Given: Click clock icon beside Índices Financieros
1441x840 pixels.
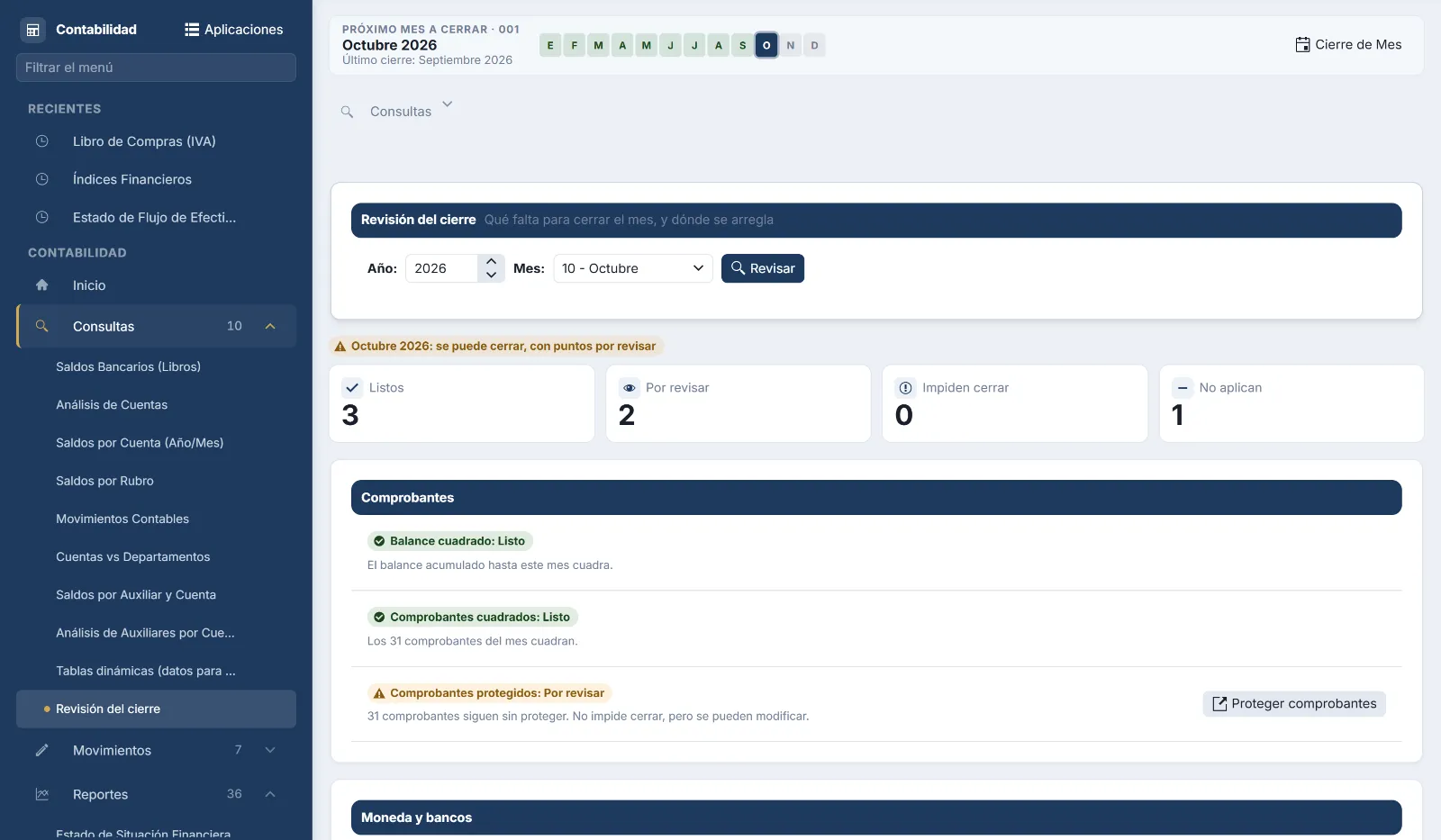Looking at the screenshot, I should [41, 179].
